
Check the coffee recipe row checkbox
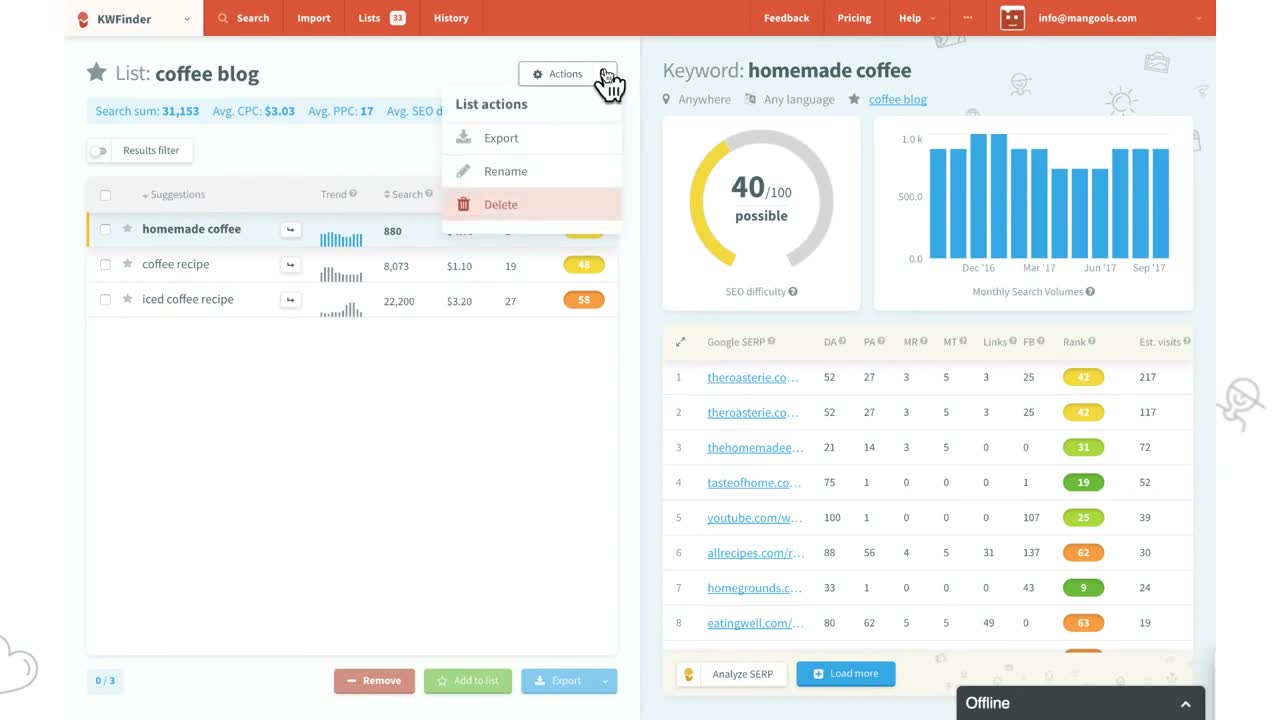tap(105, 265)
